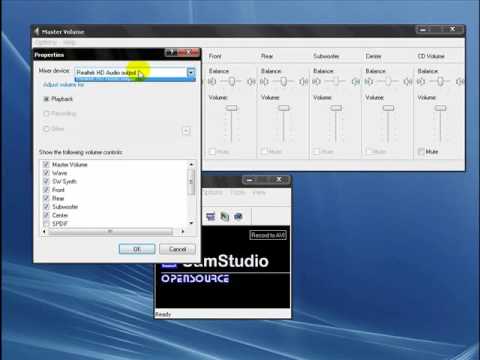Image resolution: width=480 pixels, height=360 pixels.
Task: Click the Ready status text in CamStudio
Action: (163, 314)
